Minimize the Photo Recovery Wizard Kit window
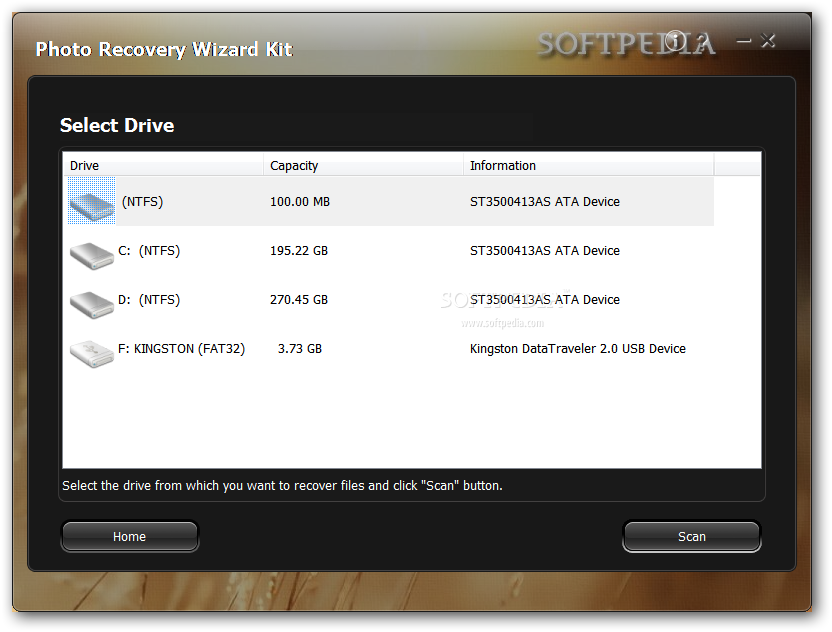Viewport: 832px width, 632px height. point(744,40)
